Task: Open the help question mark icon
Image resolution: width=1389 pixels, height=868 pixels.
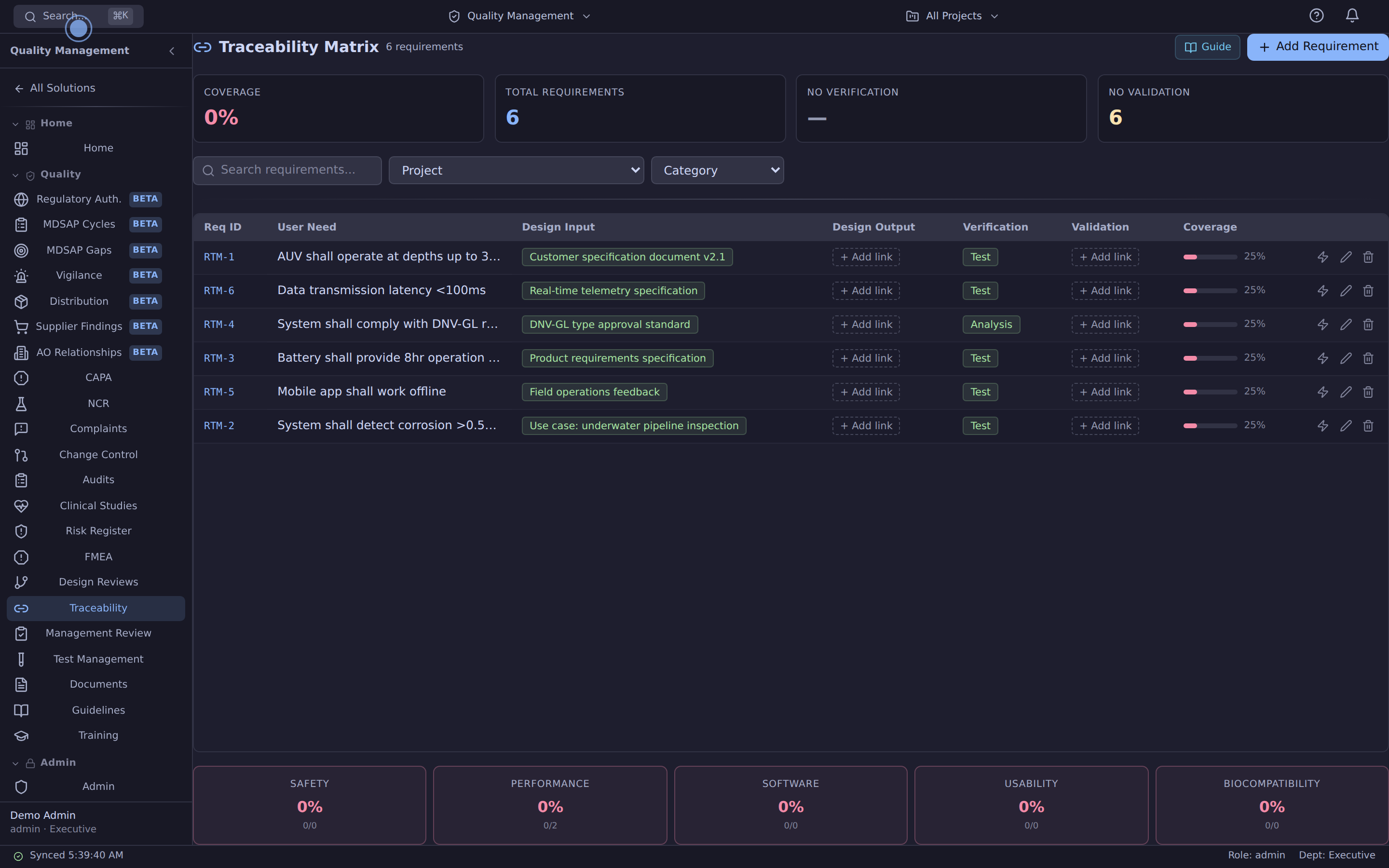Action: pos(1316,15)
